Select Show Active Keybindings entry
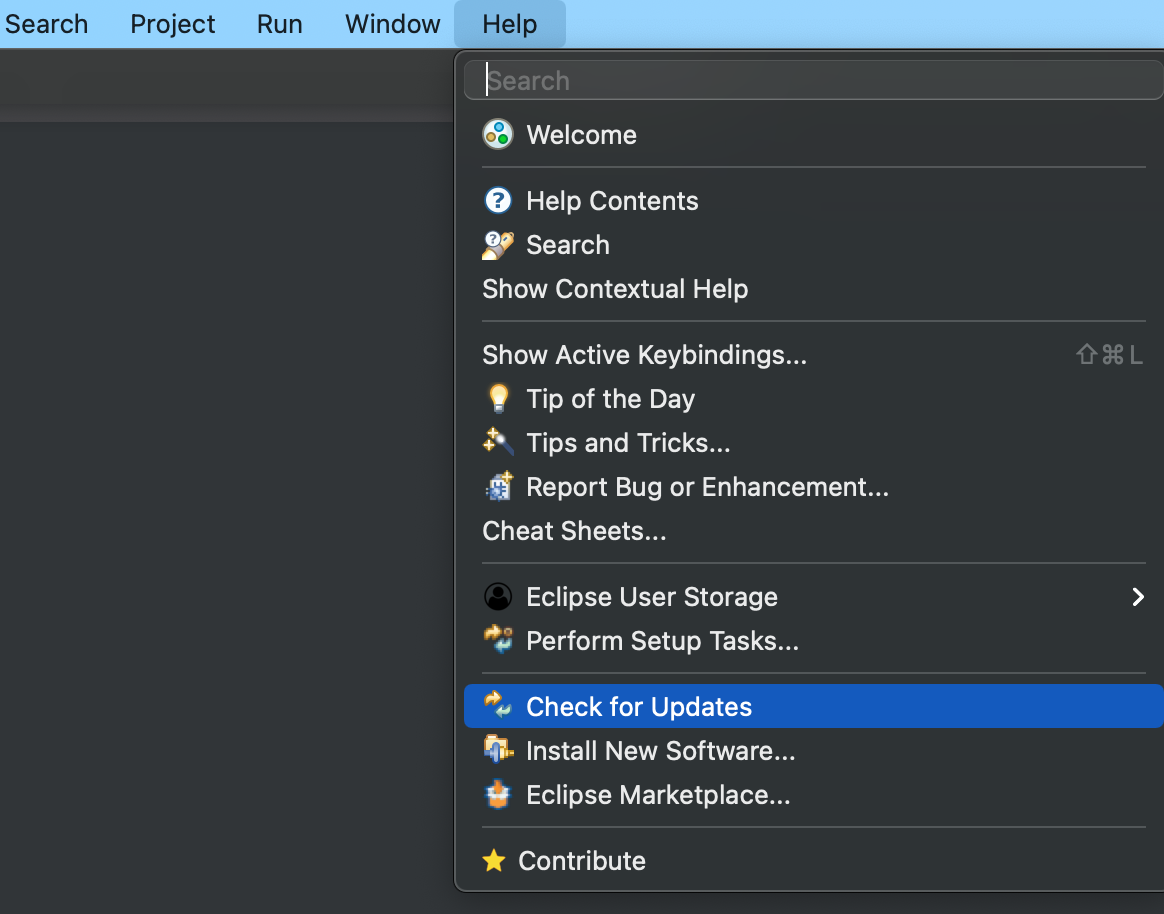The width and height of the screenshot is (1164, 914). (x=644, y=354)
